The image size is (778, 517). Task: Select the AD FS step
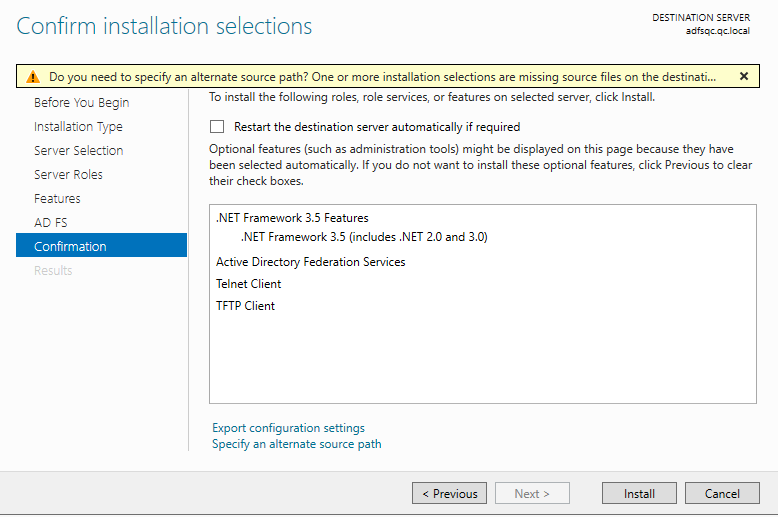[x=50, y=223]
